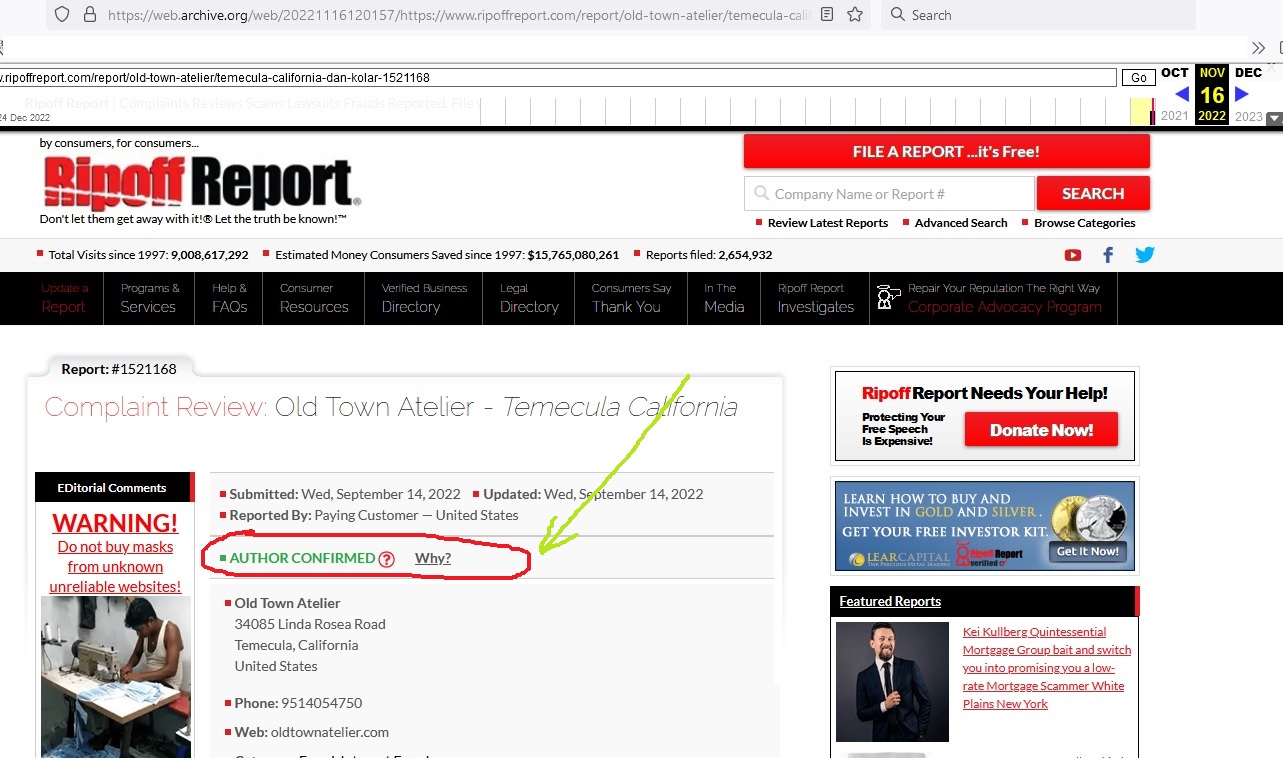This screenshot has width=1283, height=760.
Task: Select DEC month in Wayback toolbar
Action: (x=1248, y=73)
